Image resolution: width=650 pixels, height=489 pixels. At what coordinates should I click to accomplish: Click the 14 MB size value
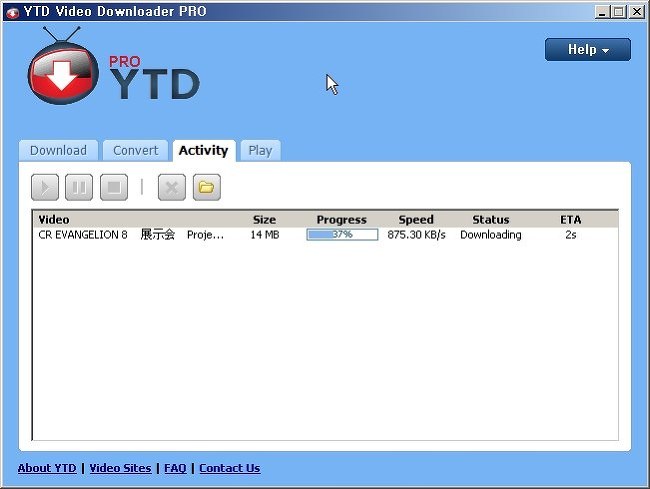click(264, 235)
